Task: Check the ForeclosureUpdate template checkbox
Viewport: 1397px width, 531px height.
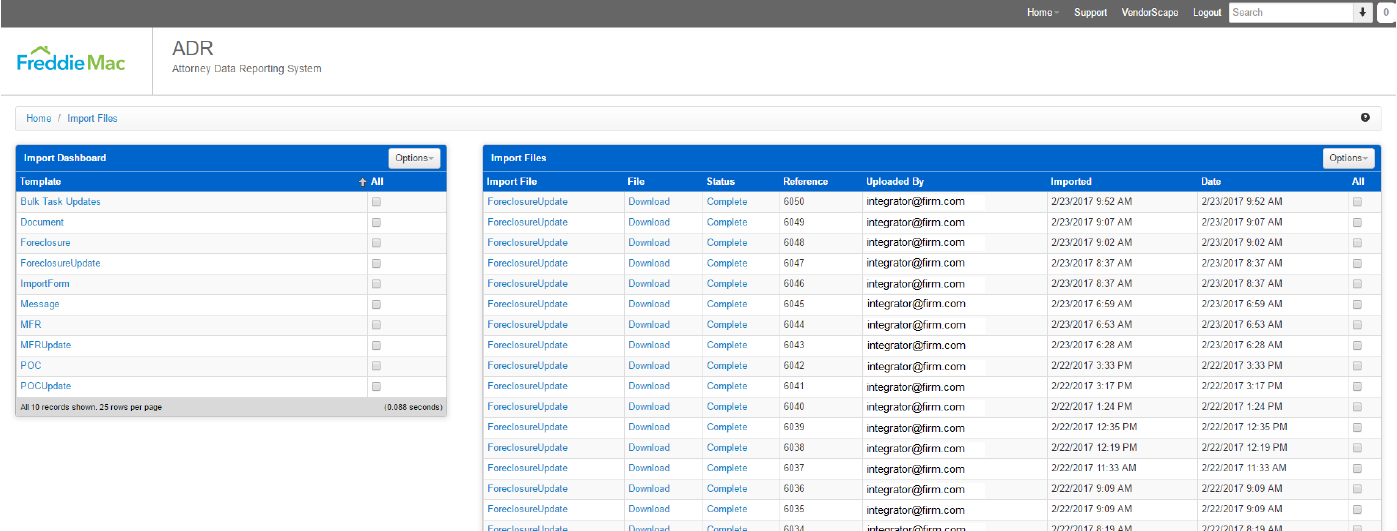Action: coord(376,263)
